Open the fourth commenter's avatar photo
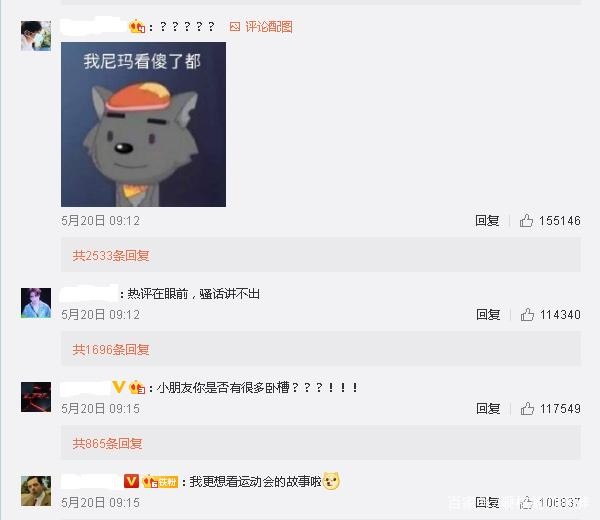 (x=36, y=491)
